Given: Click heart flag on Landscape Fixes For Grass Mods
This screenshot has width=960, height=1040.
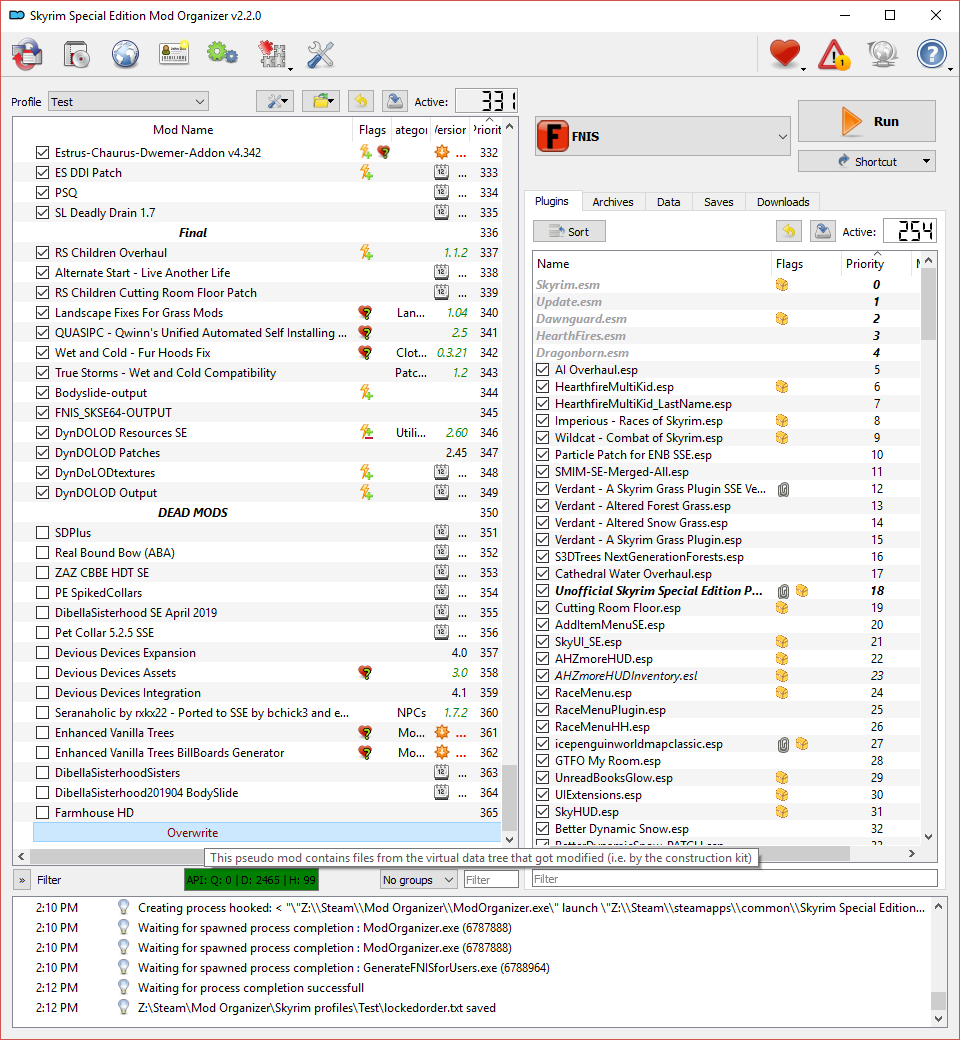Looking at the screenshot, I should [x=365, y=312].
